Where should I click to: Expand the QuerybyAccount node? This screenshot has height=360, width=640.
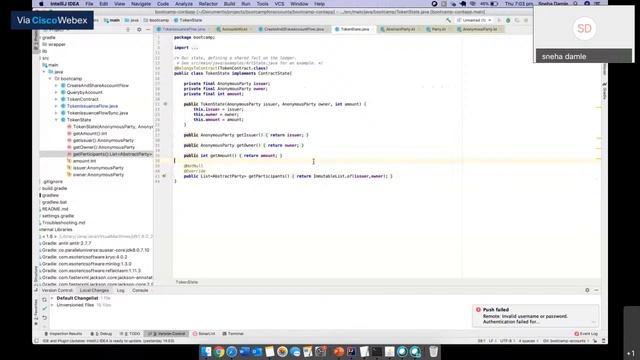[56, 92]
